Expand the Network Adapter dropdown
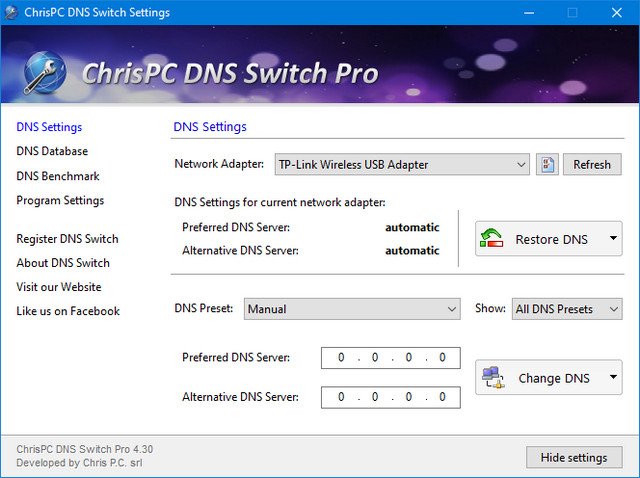The width and height of the screenshot is (640, 478). coord(402,165)
